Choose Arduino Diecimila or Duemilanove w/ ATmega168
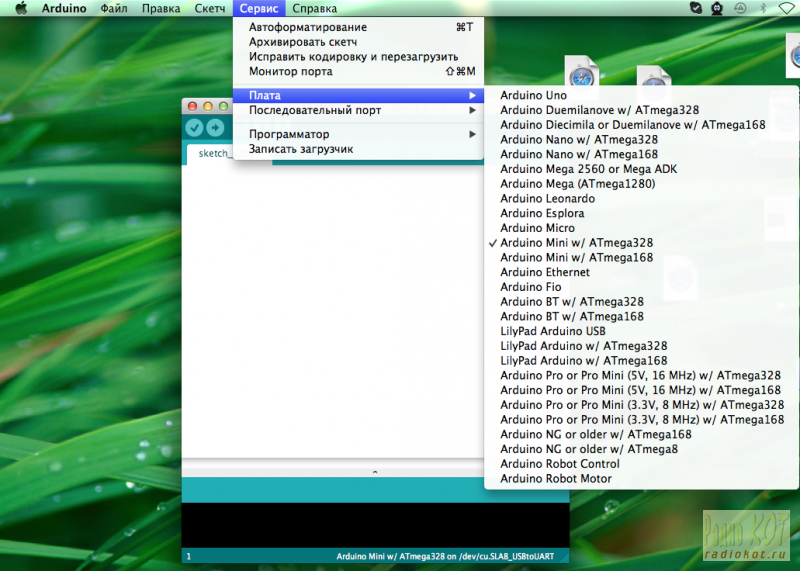This screenshot has width=800, height=571. (641, 125)
